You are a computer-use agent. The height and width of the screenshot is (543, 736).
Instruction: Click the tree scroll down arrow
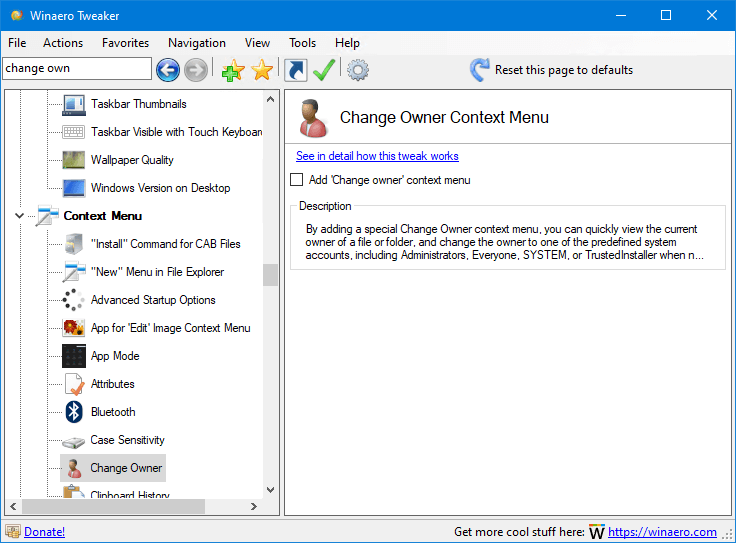pos(270,490)
